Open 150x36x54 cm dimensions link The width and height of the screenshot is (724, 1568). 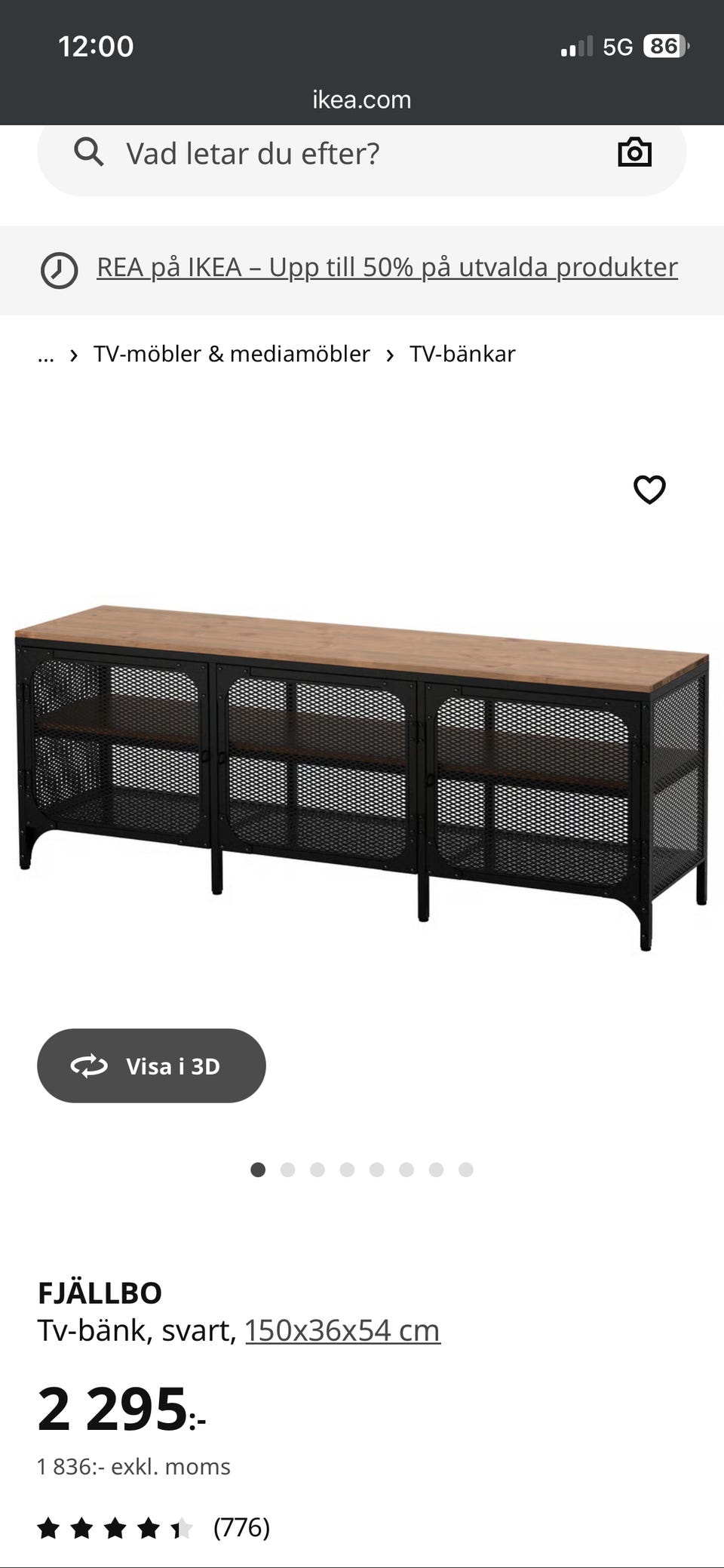342,1330
